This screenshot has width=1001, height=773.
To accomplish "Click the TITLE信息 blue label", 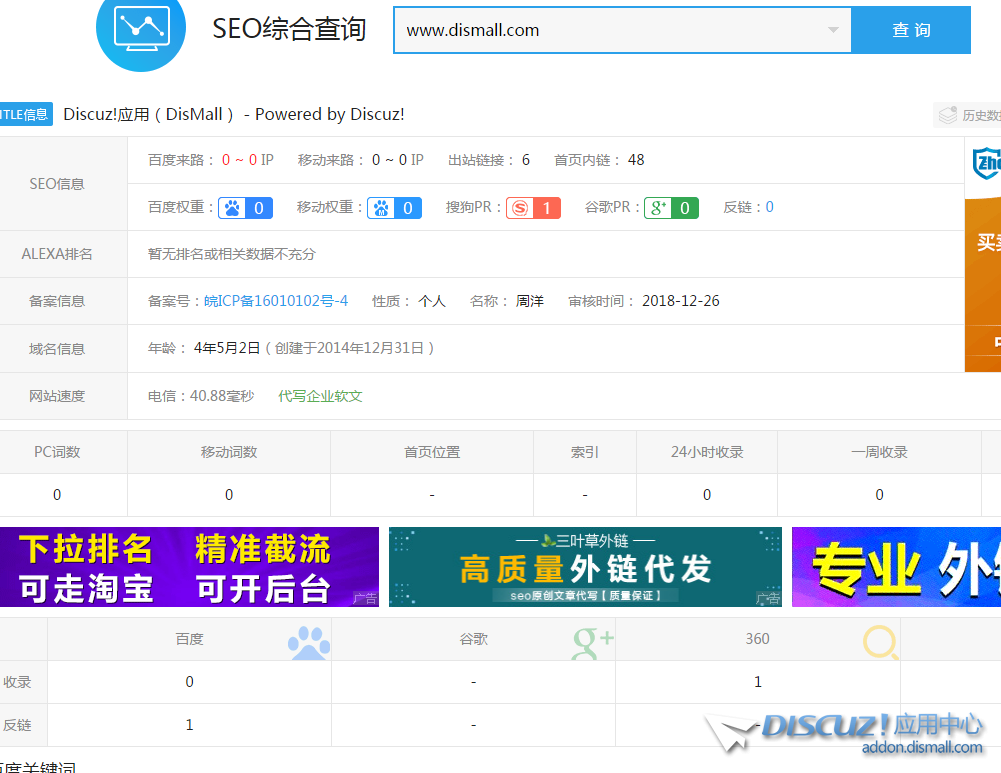I will point(26,114).
